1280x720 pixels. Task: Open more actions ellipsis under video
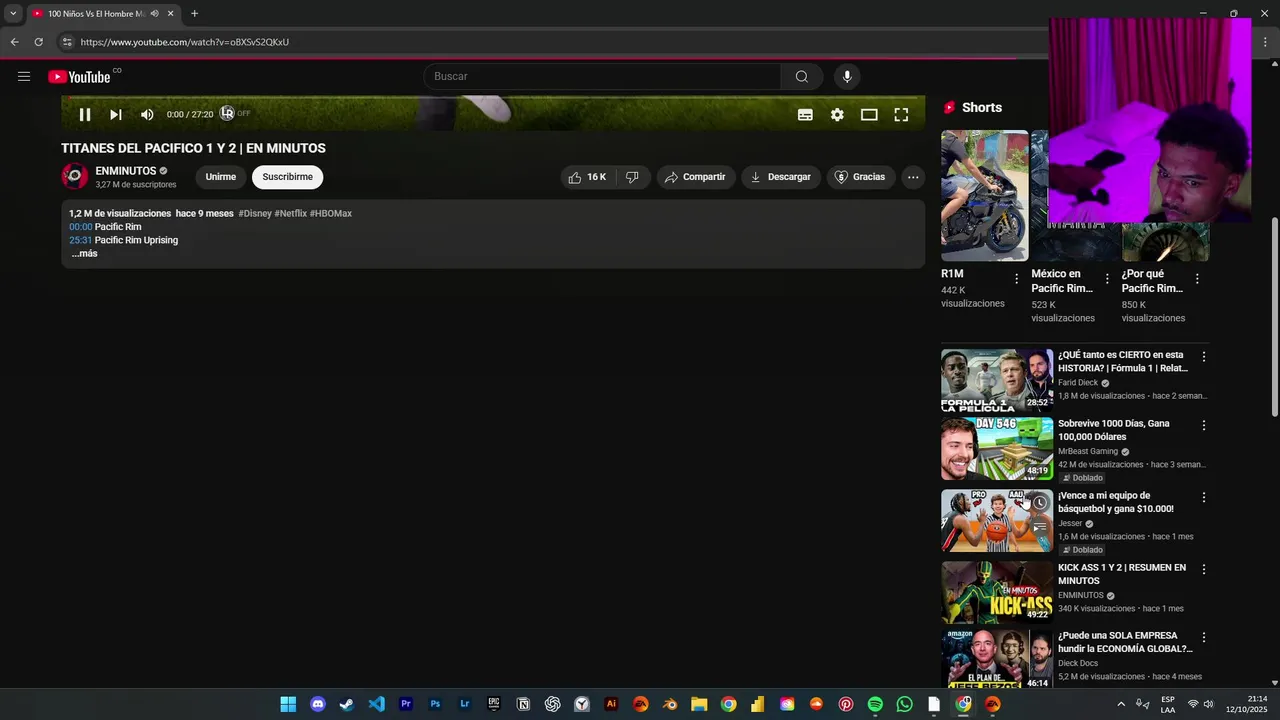pyautogui.click(x=912, y=177)
